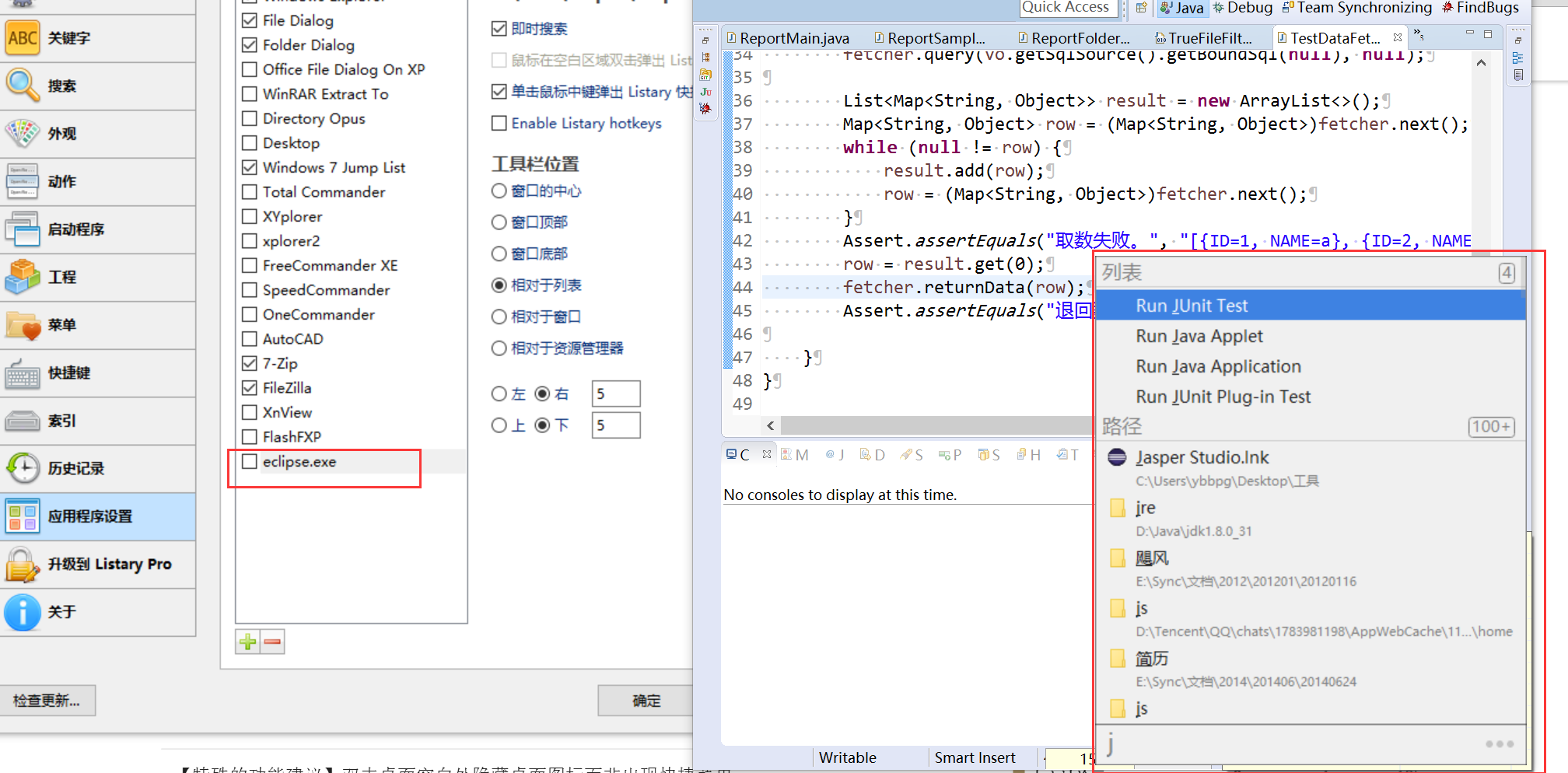Choose Run JUnit Plug-in Test entry

[1311, 397]
